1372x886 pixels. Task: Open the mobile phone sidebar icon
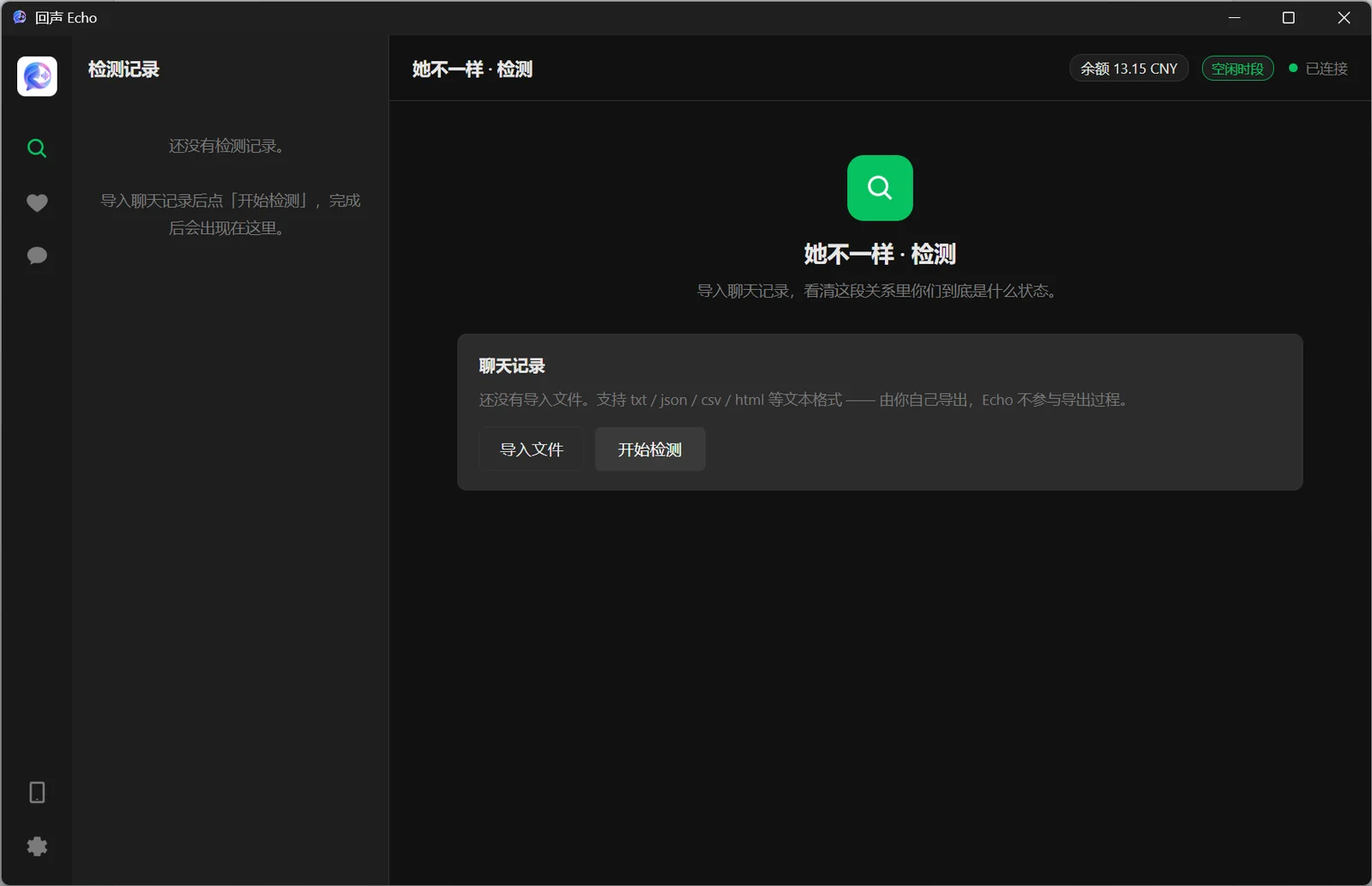tap(37, 792)
